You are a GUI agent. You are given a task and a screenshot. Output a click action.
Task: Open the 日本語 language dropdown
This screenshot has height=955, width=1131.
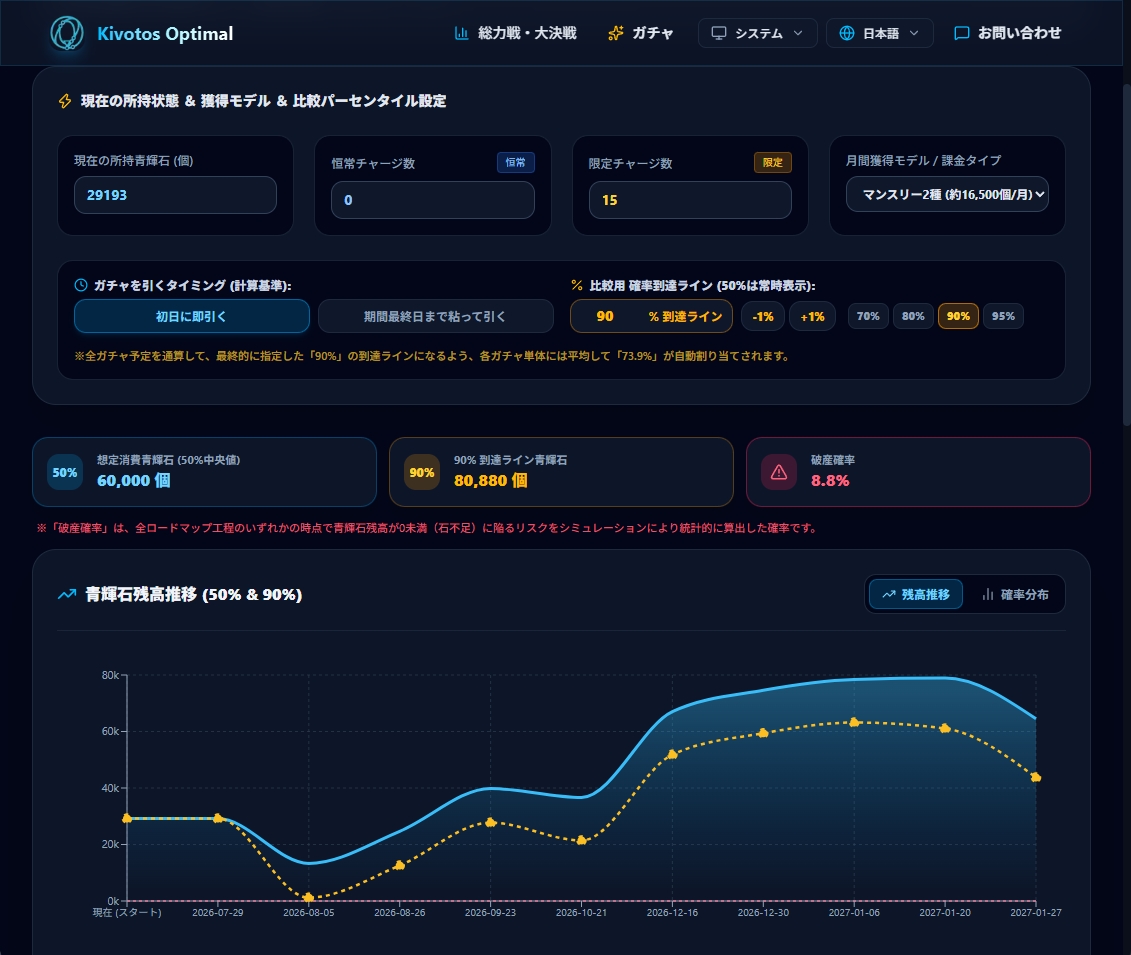click(x=880, y=33)
